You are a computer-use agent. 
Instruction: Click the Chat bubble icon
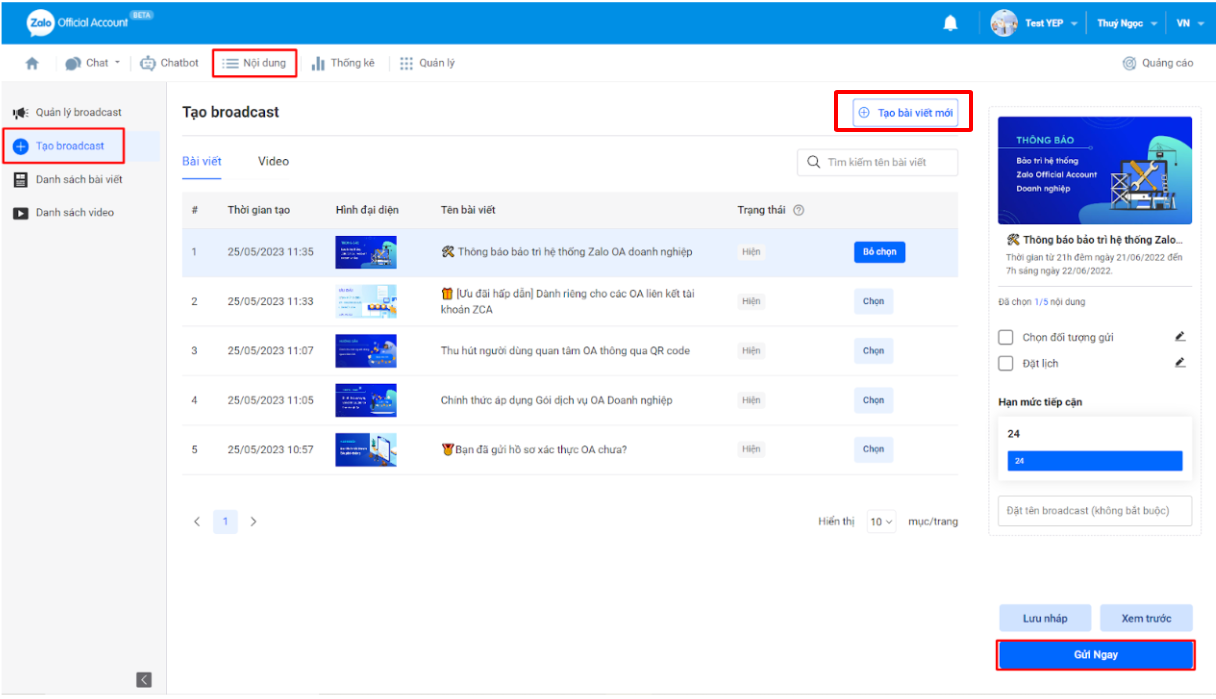(x=73, y=63)
